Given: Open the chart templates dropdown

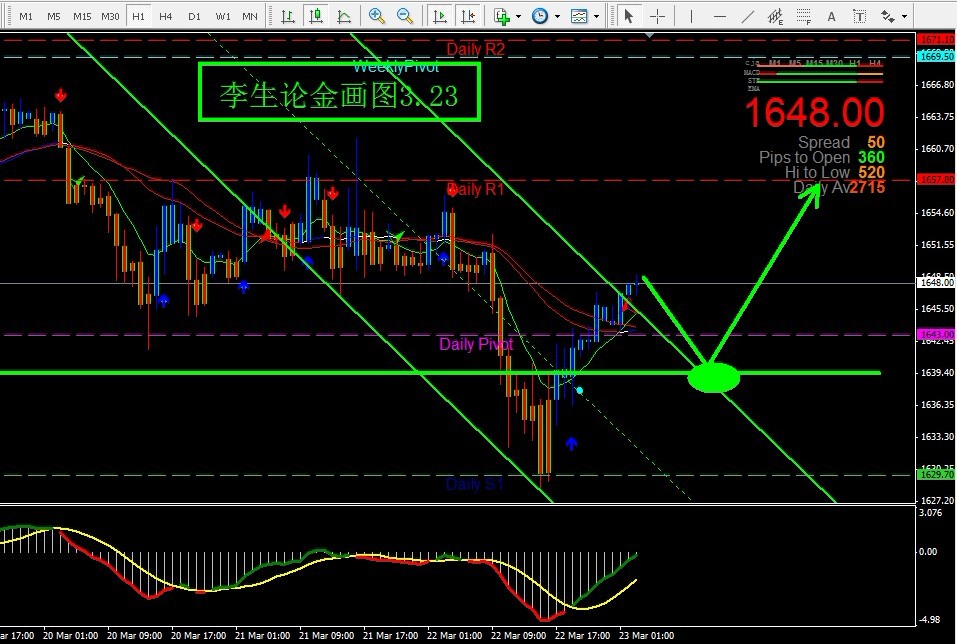Looking at the screenshot, I should click(x=582, y=16).
